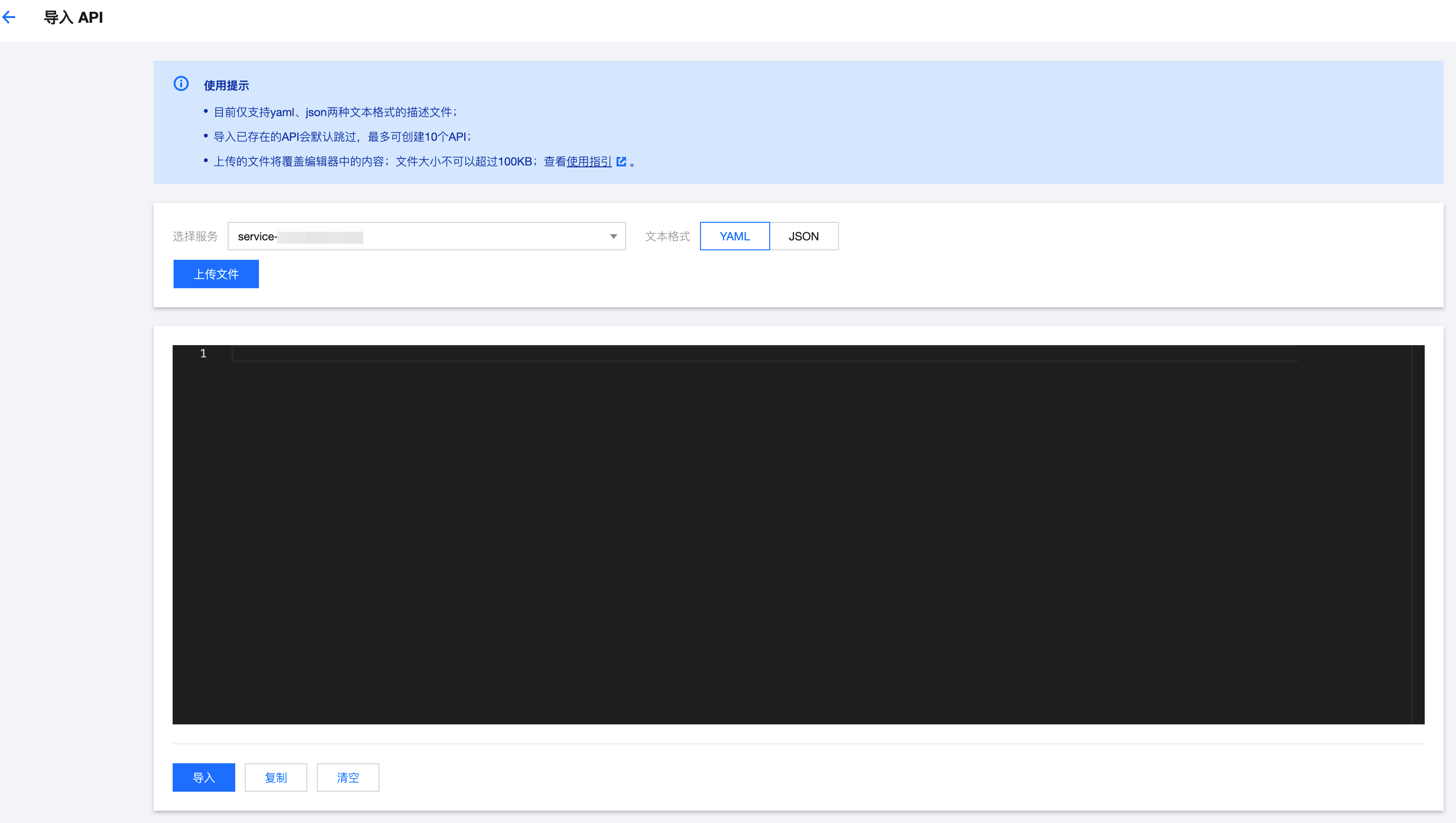This screenshot has width=1456, height=823.
Task: Click line number 1 in editor gutter
Action: point(203,354)
